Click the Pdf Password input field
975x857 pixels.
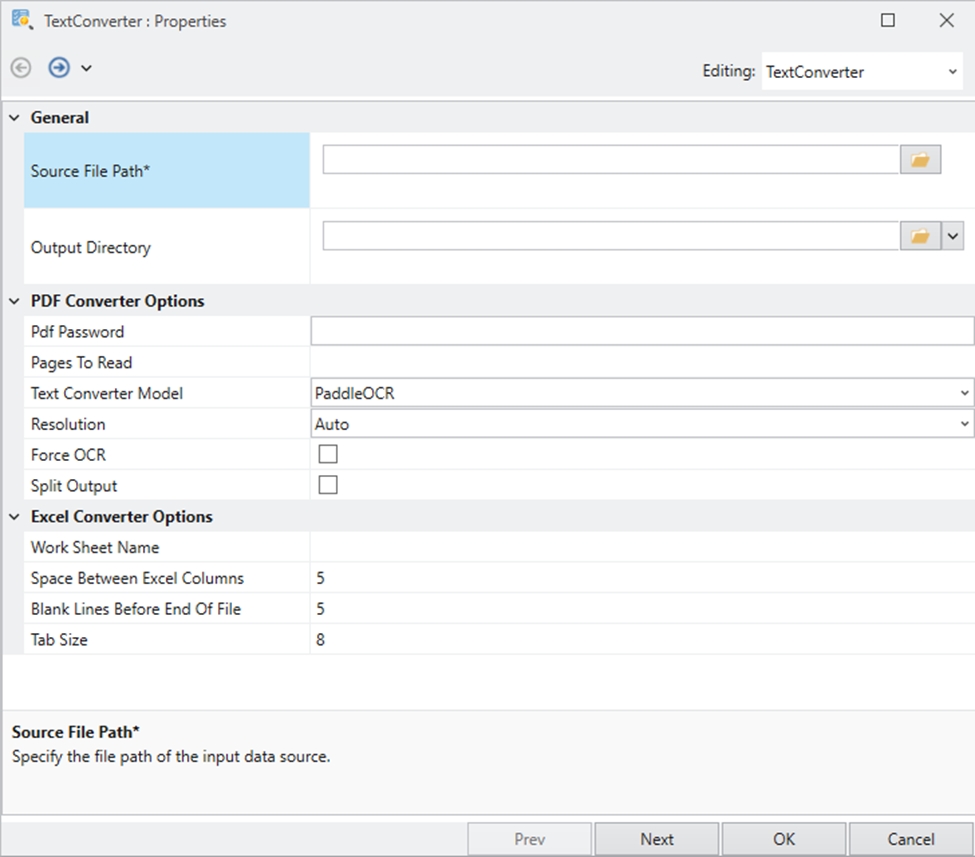click(642, 332)
